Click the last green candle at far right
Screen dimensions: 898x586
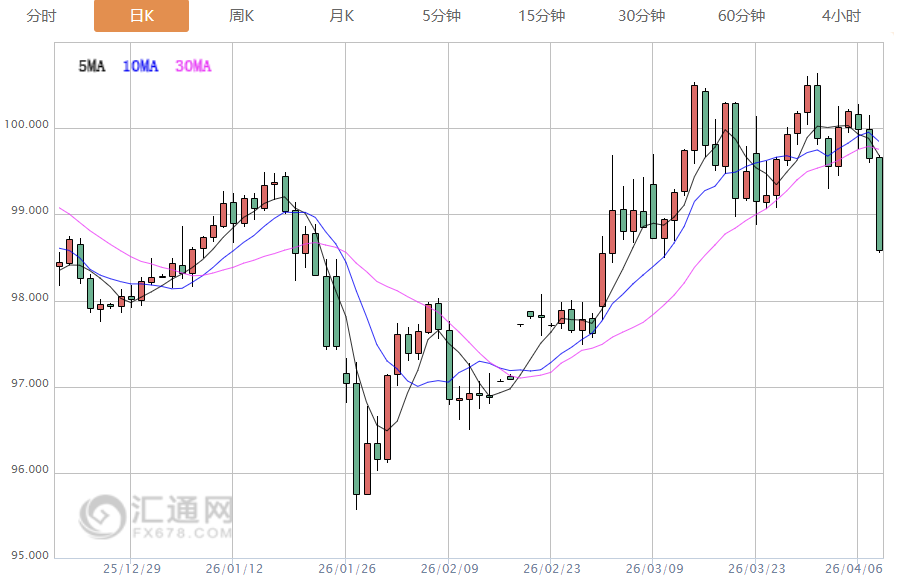point(880,204)
